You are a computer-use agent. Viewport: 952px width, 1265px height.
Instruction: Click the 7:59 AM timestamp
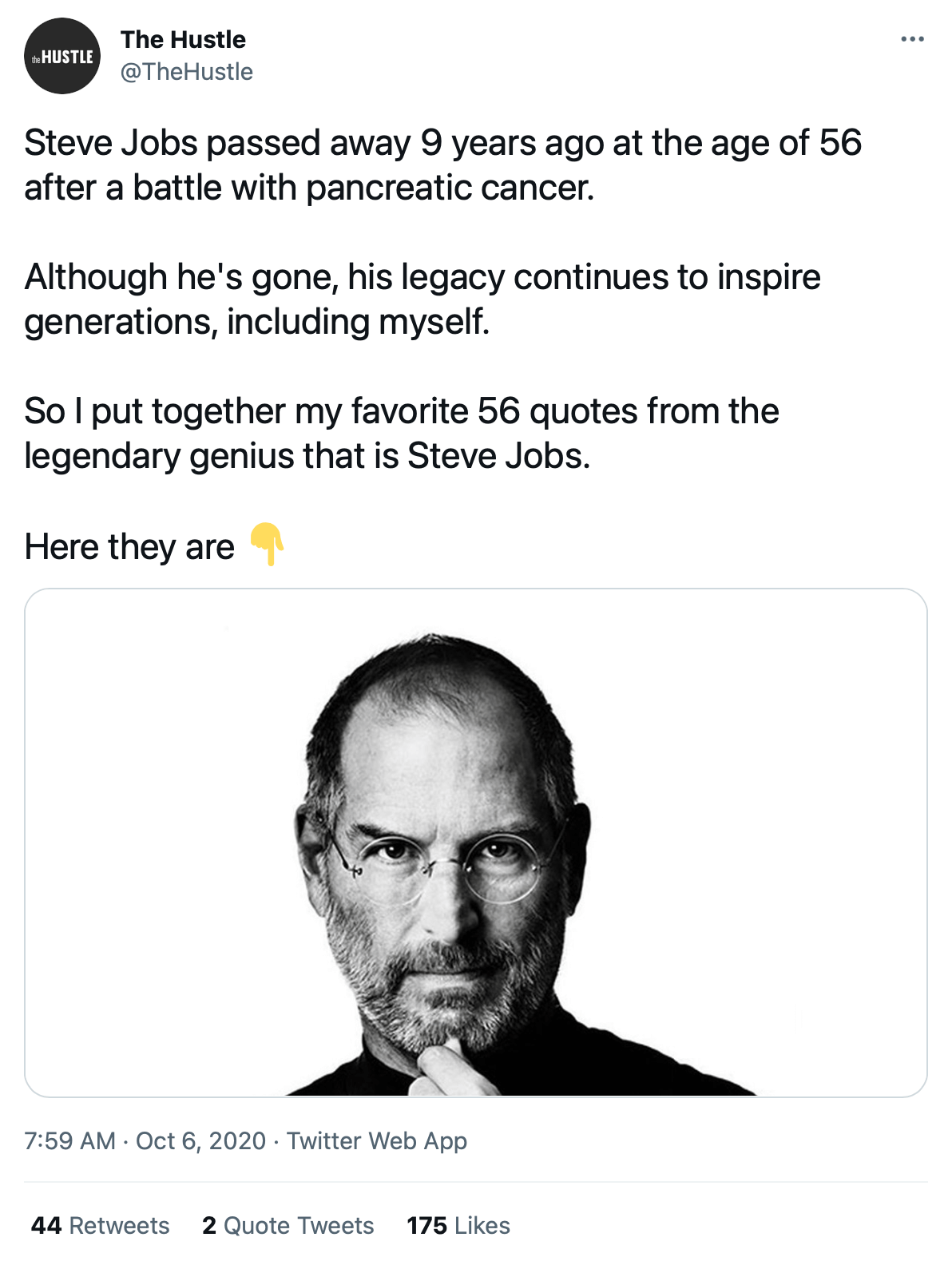(69, 1140)
